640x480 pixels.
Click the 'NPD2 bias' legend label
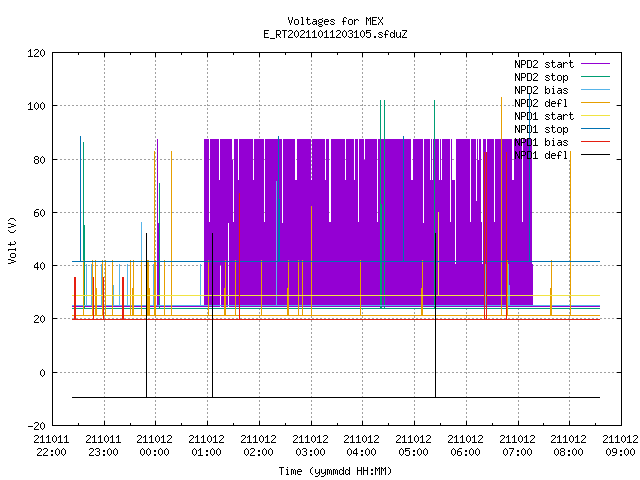(x=541, y=90)
